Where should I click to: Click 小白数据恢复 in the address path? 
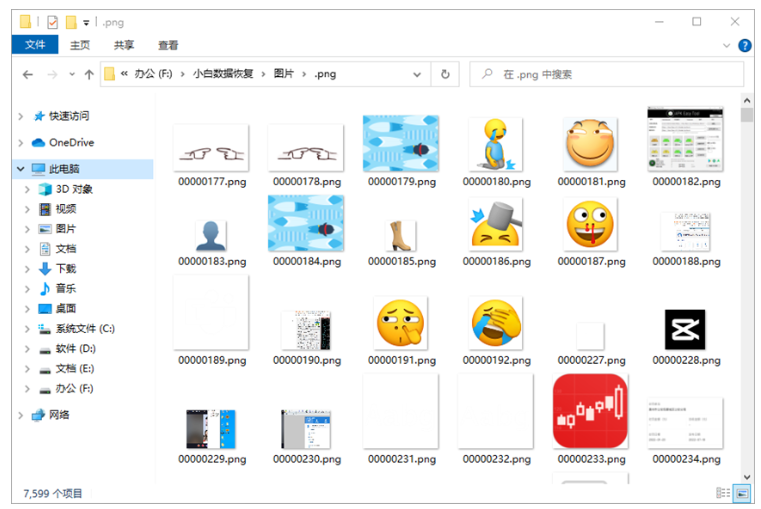(223, 74)
